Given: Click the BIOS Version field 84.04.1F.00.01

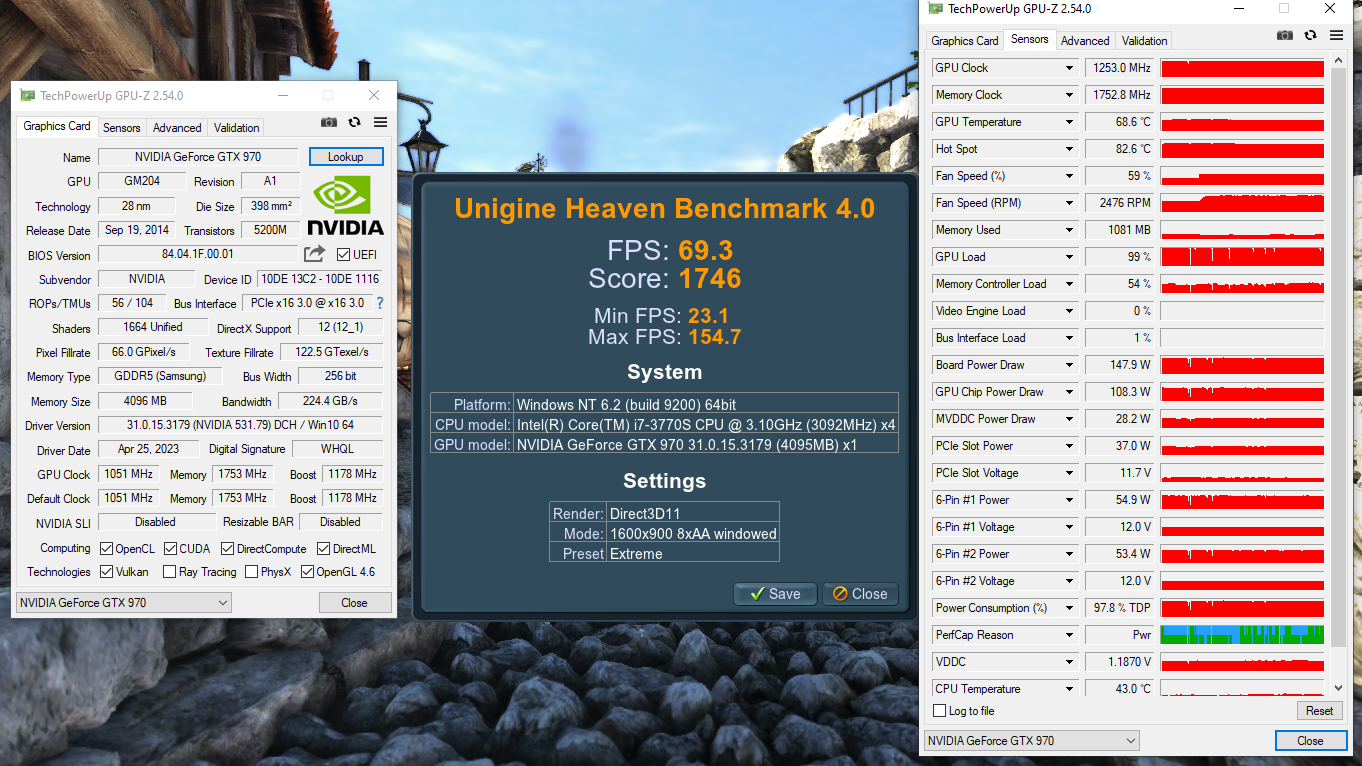Looking at the screenshot, I should pyautogui.click(x=198, y=255).
